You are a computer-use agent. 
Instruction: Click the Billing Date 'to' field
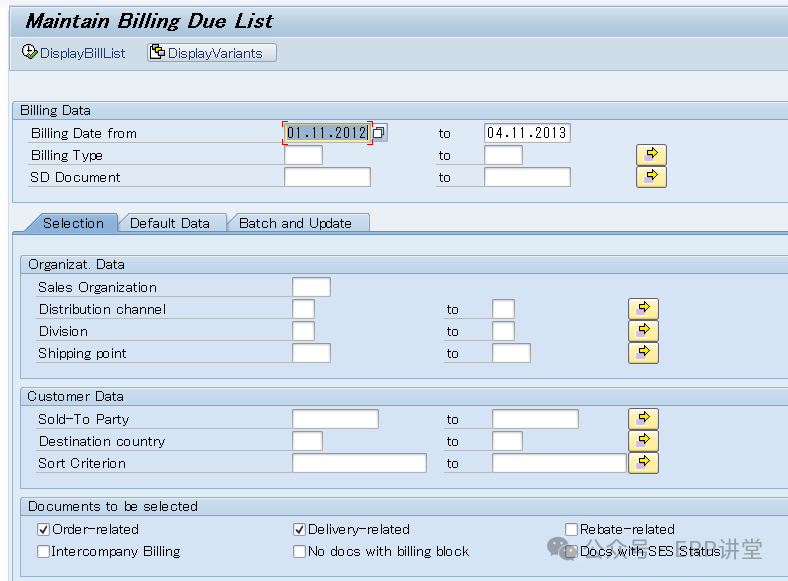pos(527,133)
